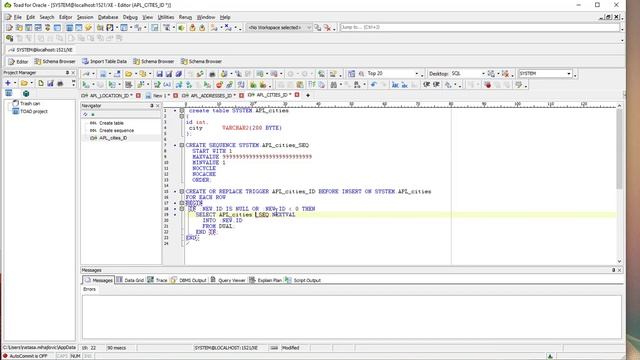
Task: Click the folder icon in Project Manager toolbar
Action: [x=24, y=83]
